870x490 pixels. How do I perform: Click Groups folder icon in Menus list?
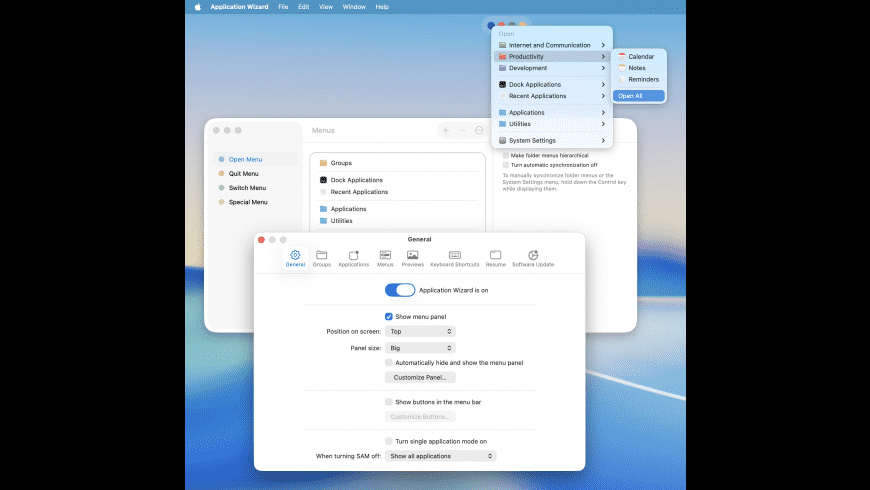[323, 163]
